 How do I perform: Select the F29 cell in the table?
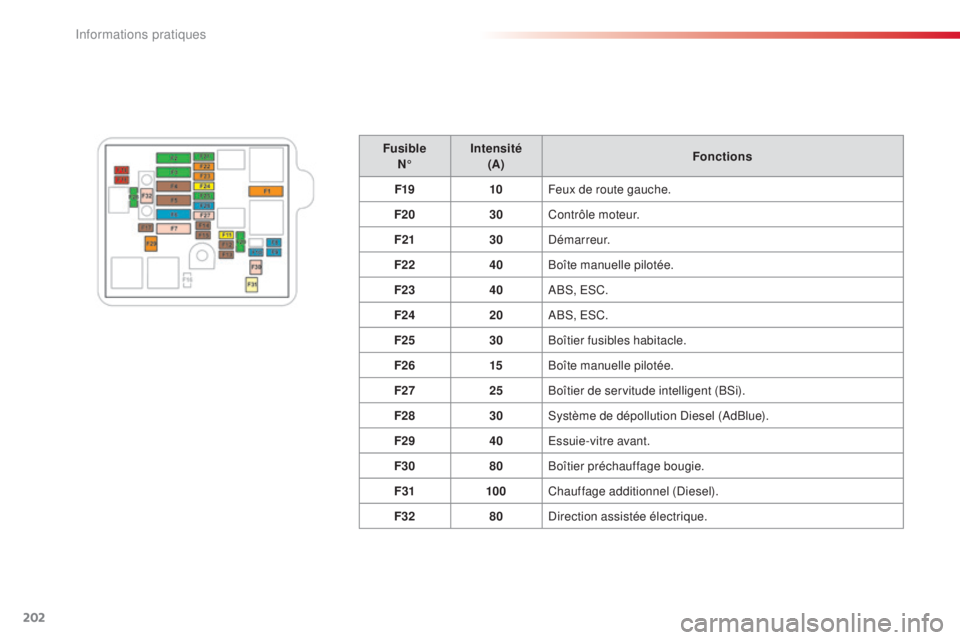click(x=405, y=440)
